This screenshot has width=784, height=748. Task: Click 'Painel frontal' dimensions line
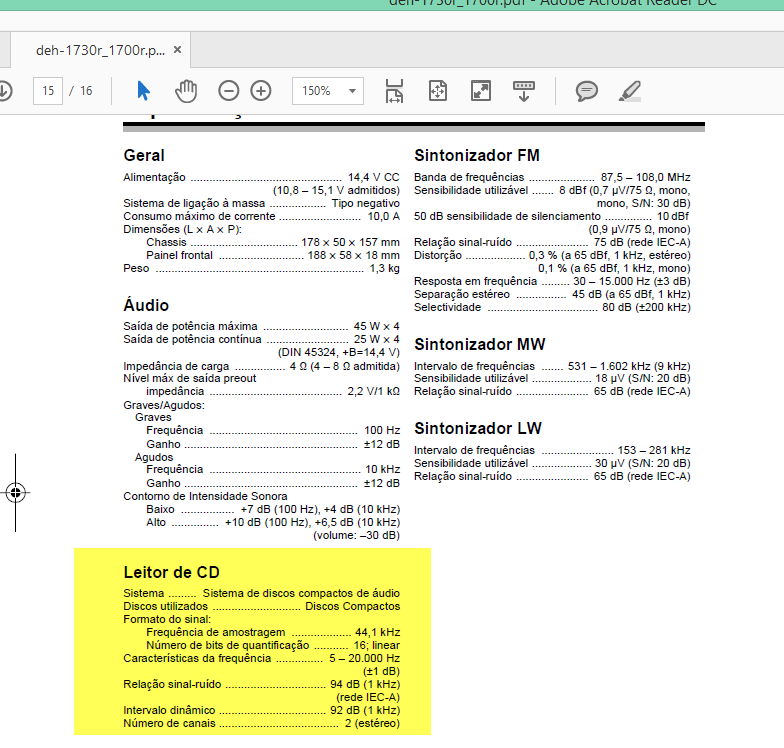click(273, 256)
